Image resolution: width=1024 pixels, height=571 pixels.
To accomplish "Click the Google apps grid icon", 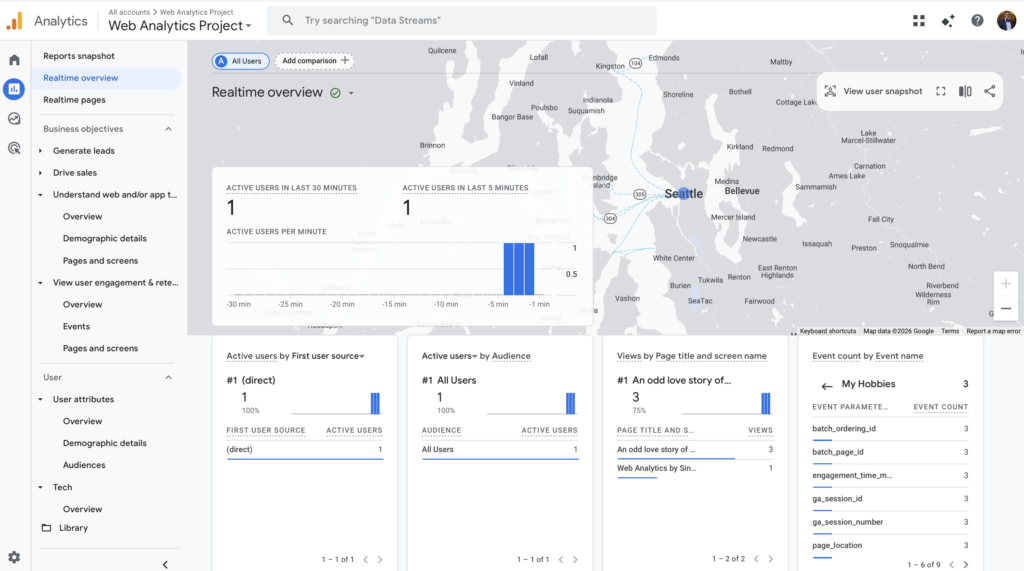I will click(x=919, y=21).
